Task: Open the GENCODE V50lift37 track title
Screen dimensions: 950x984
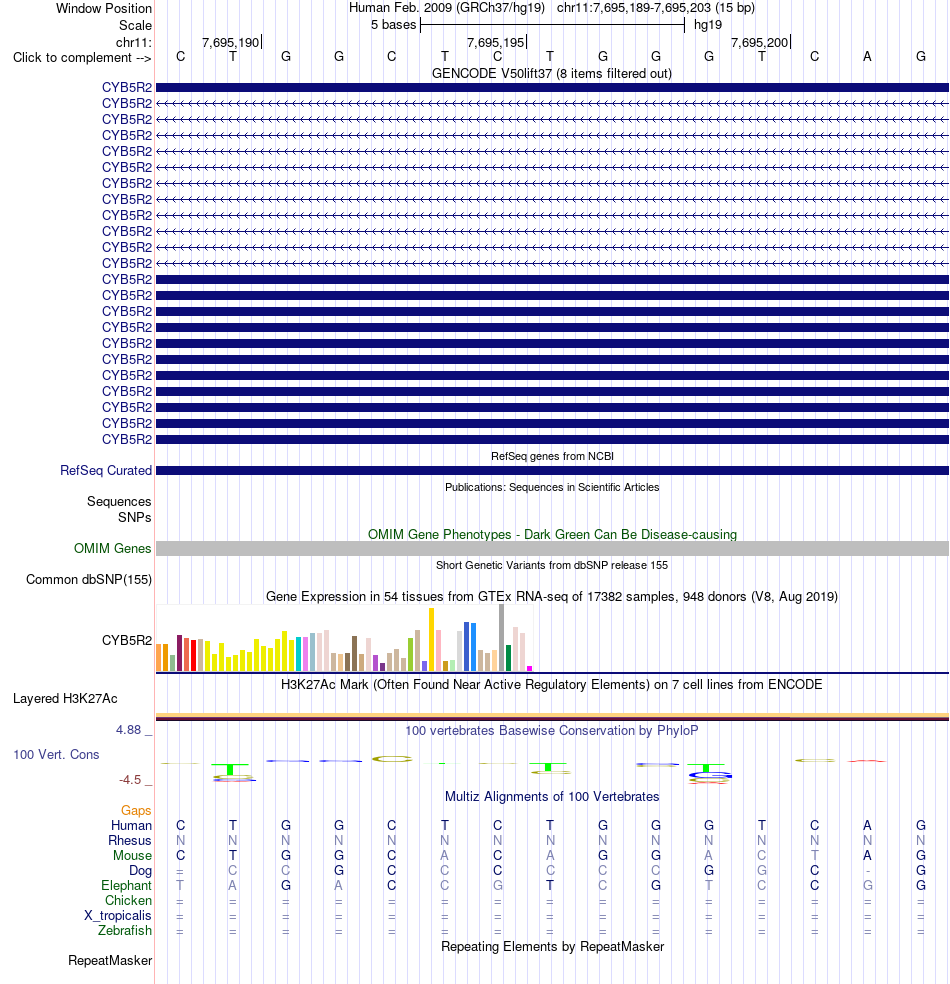Action: click(552, 73)
